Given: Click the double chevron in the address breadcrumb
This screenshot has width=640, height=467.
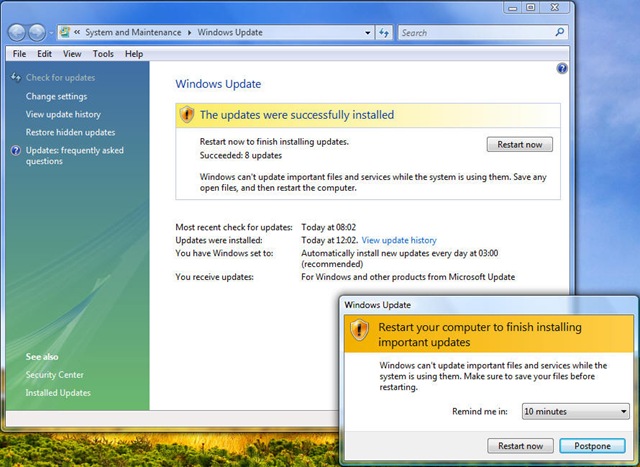Looking at the screenshot, I should pyautogui.click(x=77, y=32).
